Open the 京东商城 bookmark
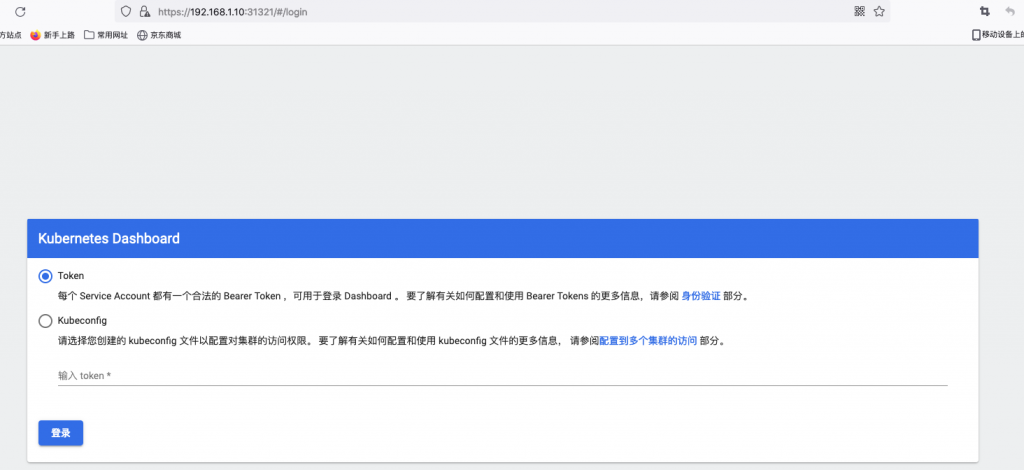Image resolution: width=1024 pixels, height=470 pixels. click(159, 35)
